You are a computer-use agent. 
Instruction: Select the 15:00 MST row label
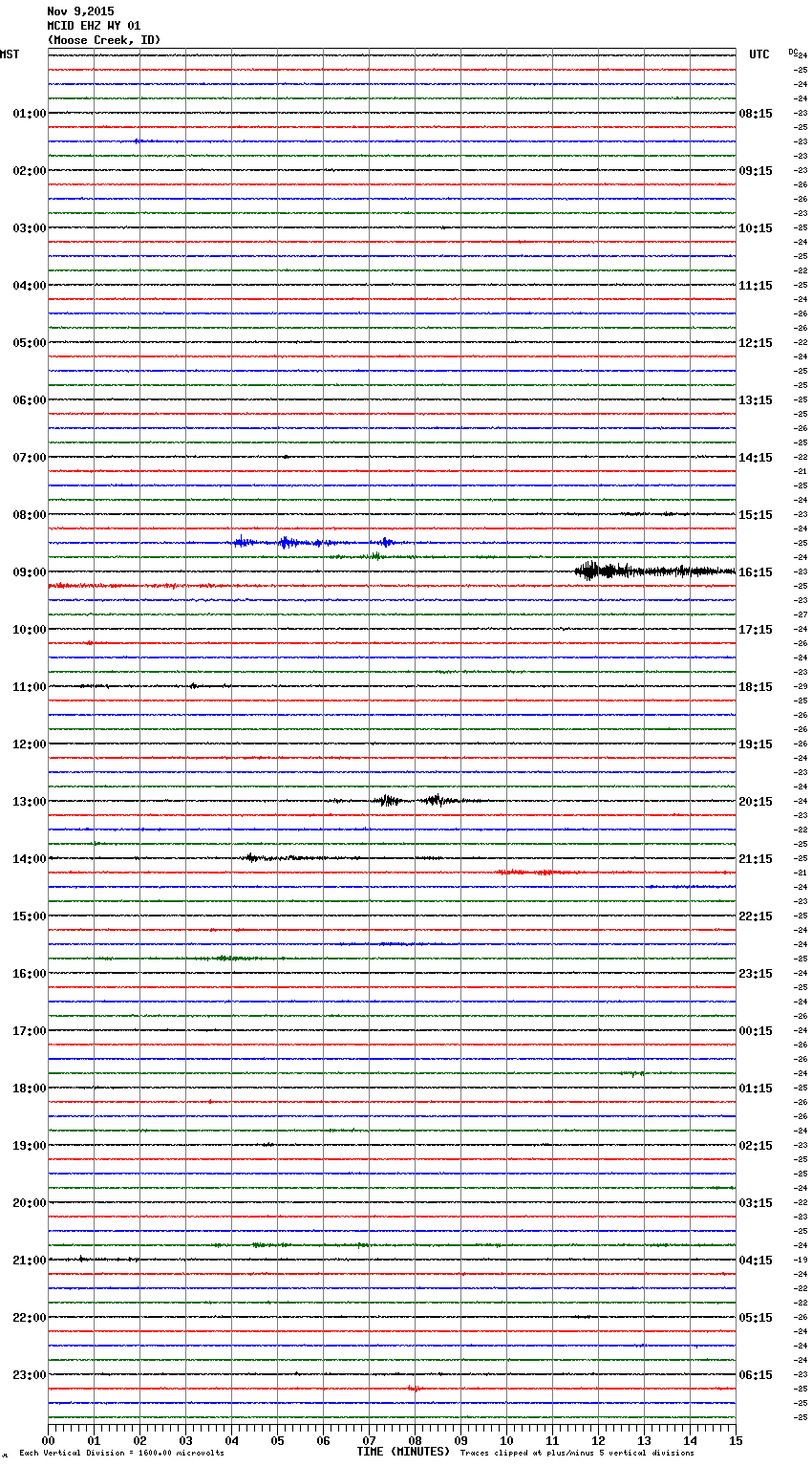click(30, 916)
